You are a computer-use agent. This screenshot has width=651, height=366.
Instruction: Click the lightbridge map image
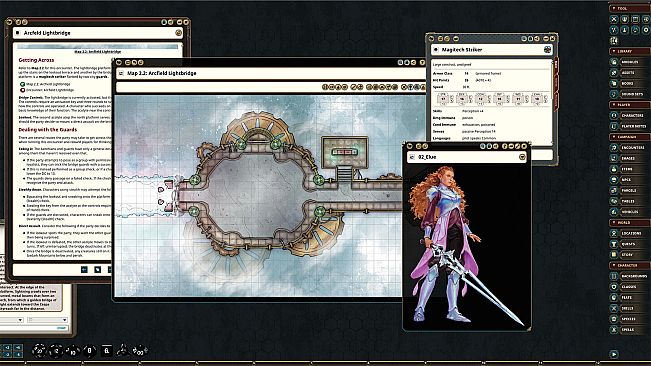258,196
